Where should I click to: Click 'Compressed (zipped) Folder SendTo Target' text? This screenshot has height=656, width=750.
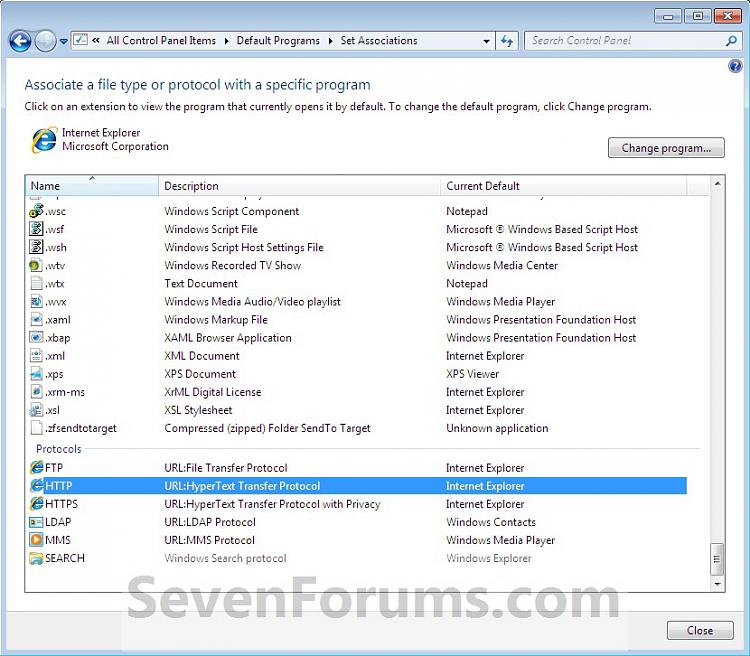[267, 428]
